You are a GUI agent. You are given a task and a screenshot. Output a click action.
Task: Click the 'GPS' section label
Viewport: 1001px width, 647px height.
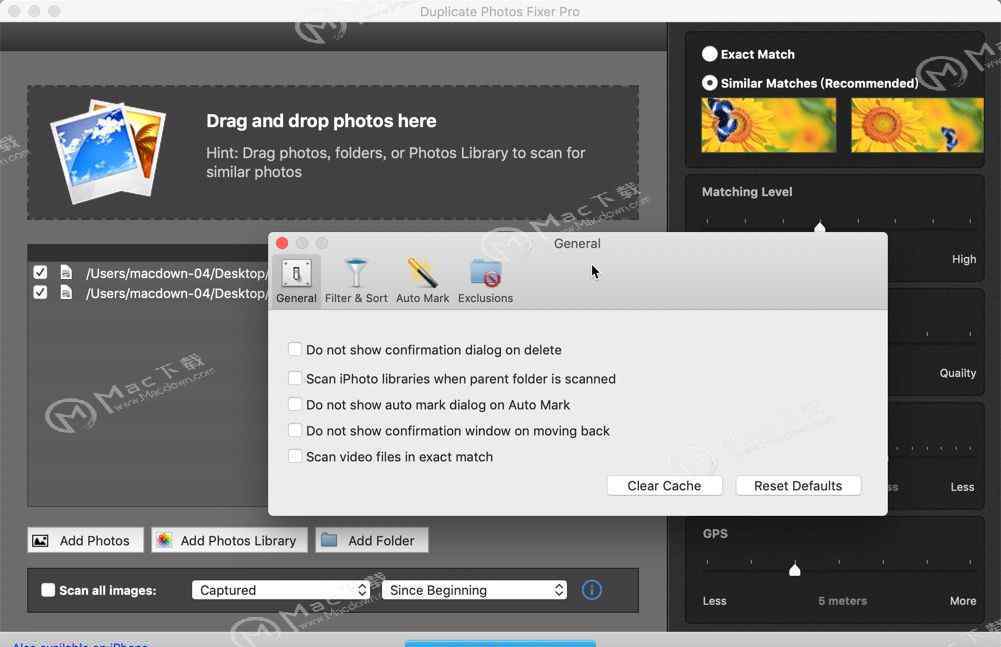[715, 533]
